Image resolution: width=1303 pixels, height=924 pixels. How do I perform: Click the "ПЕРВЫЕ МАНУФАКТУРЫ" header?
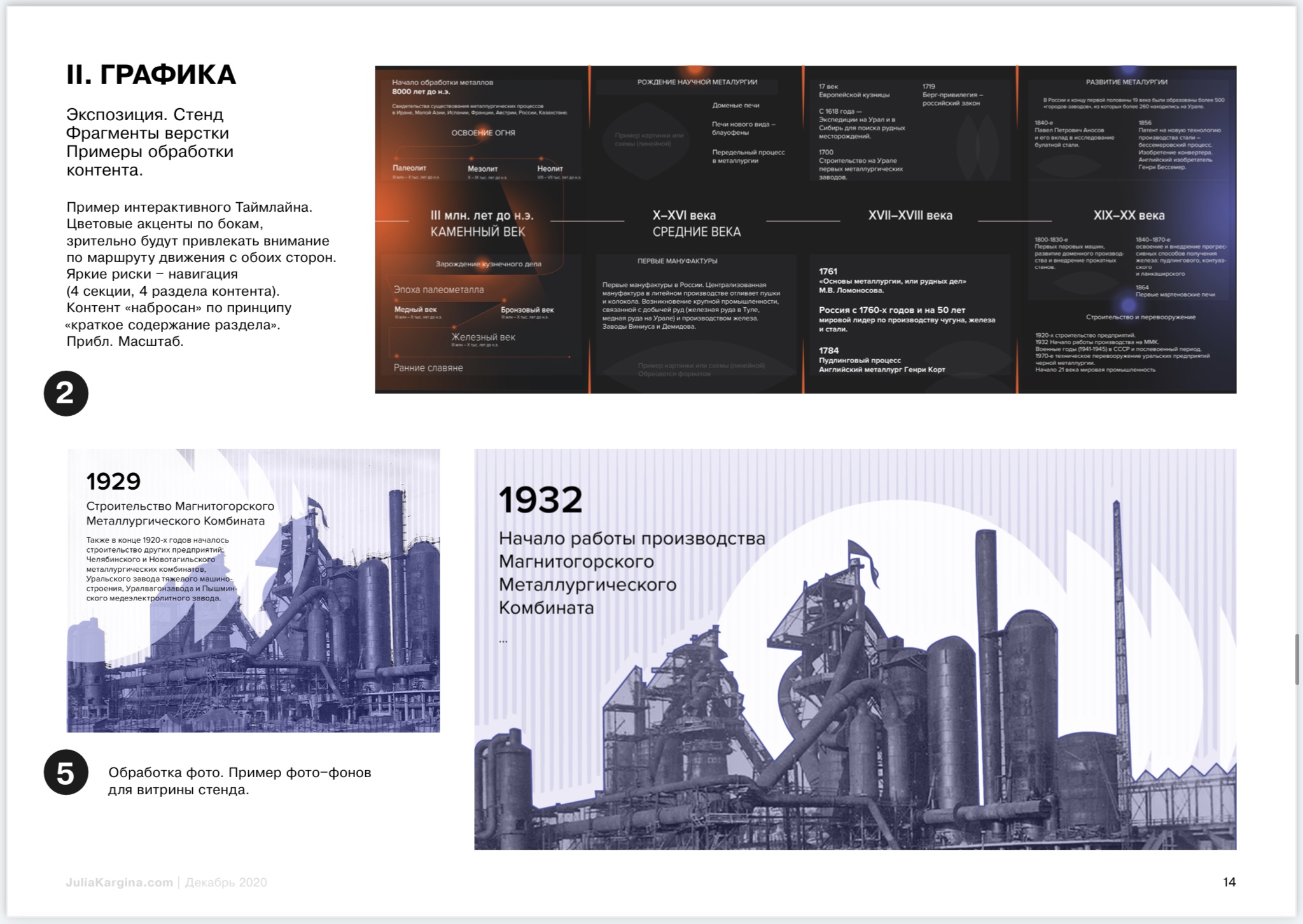pyautogui.click(x=678, y=261)
